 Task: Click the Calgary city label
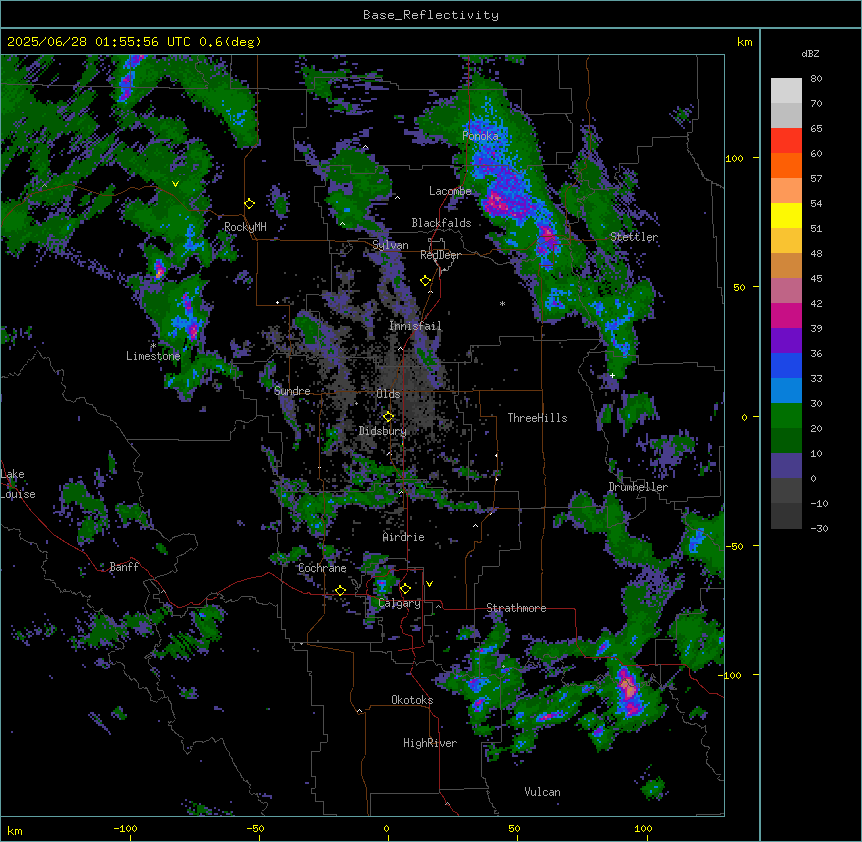[400, 603]
